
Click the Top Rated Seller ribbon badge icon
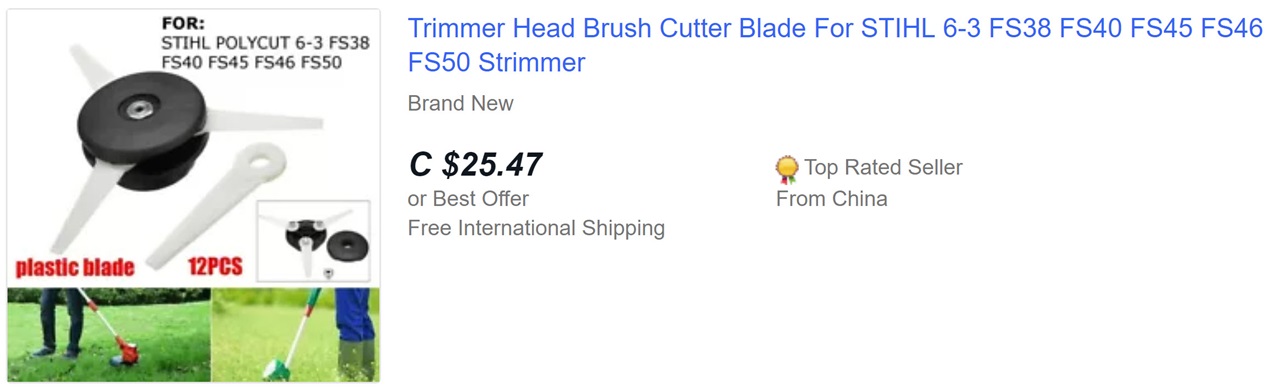pyautogui.click(x=787, y=169)
